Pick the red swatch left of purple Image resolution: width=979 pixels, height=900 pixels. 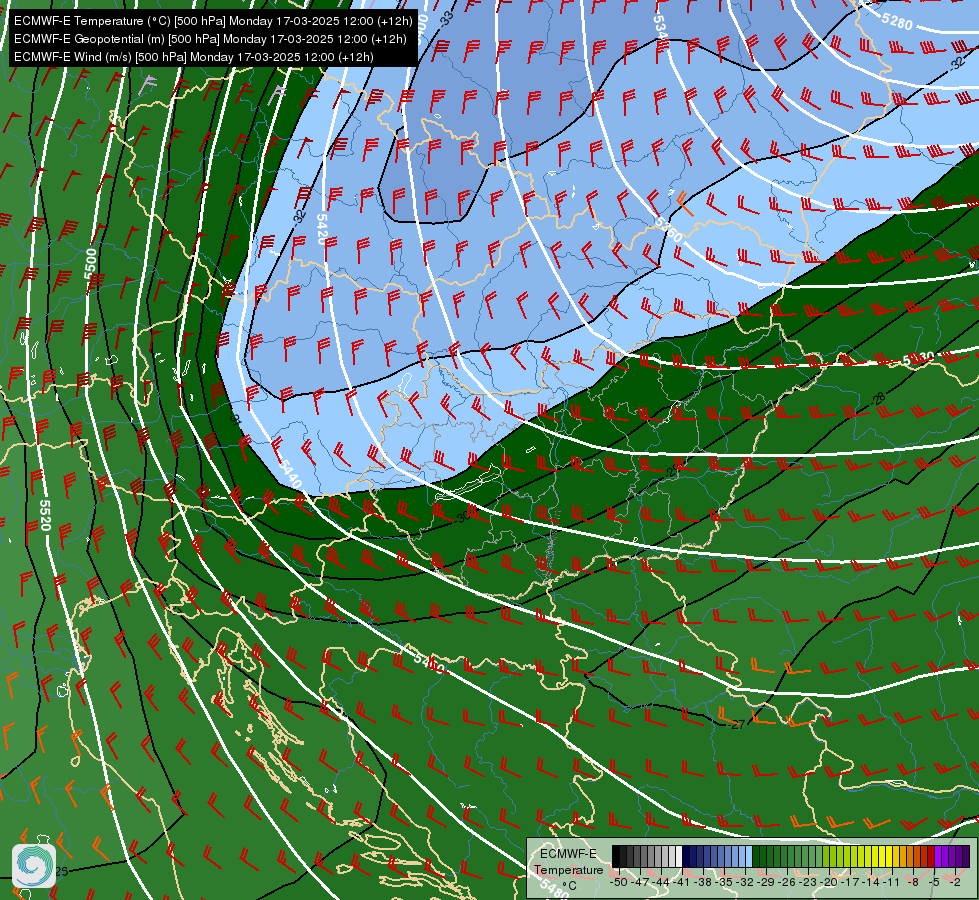(x=932, y=856)
